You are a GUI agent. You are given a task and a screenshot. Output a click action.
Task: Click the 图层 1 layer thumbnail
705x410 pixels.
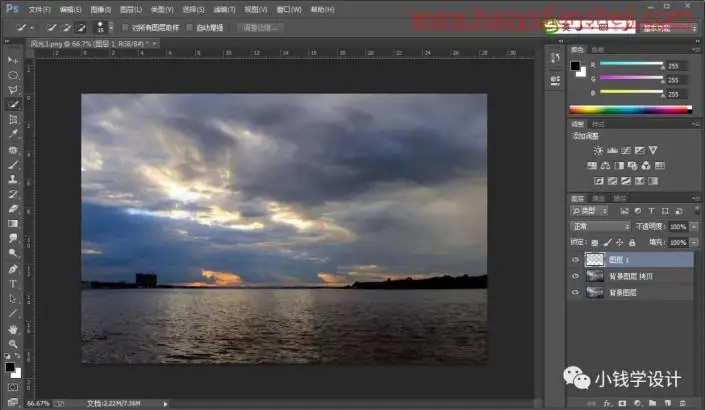(x=595, y=260)
